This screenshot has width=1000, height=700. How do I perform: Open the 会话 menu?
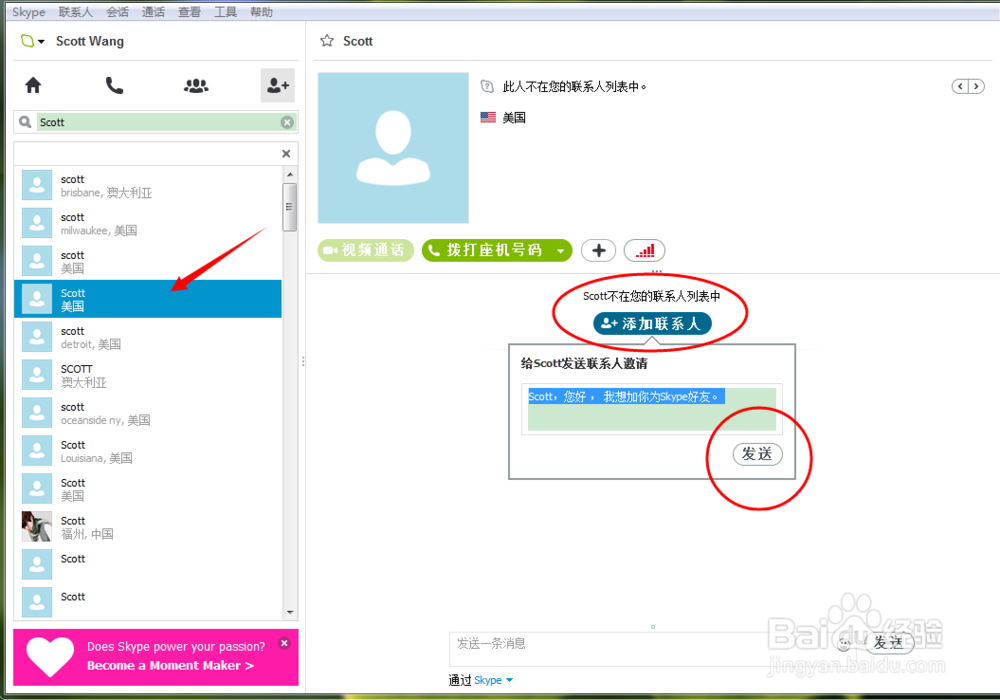(x=117, y=12)
